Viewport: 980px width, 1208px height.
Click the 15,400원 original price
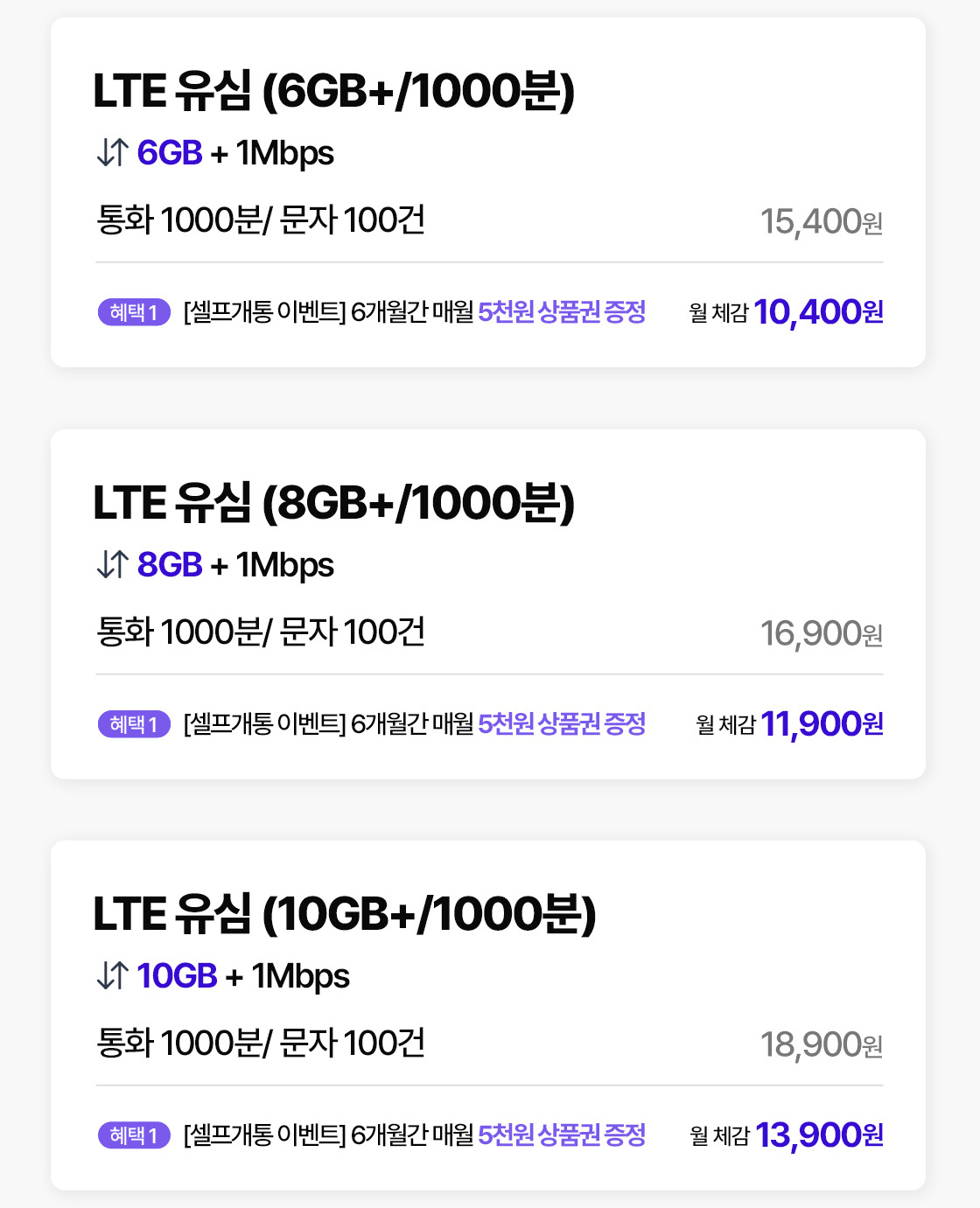(x=821, y=222)
